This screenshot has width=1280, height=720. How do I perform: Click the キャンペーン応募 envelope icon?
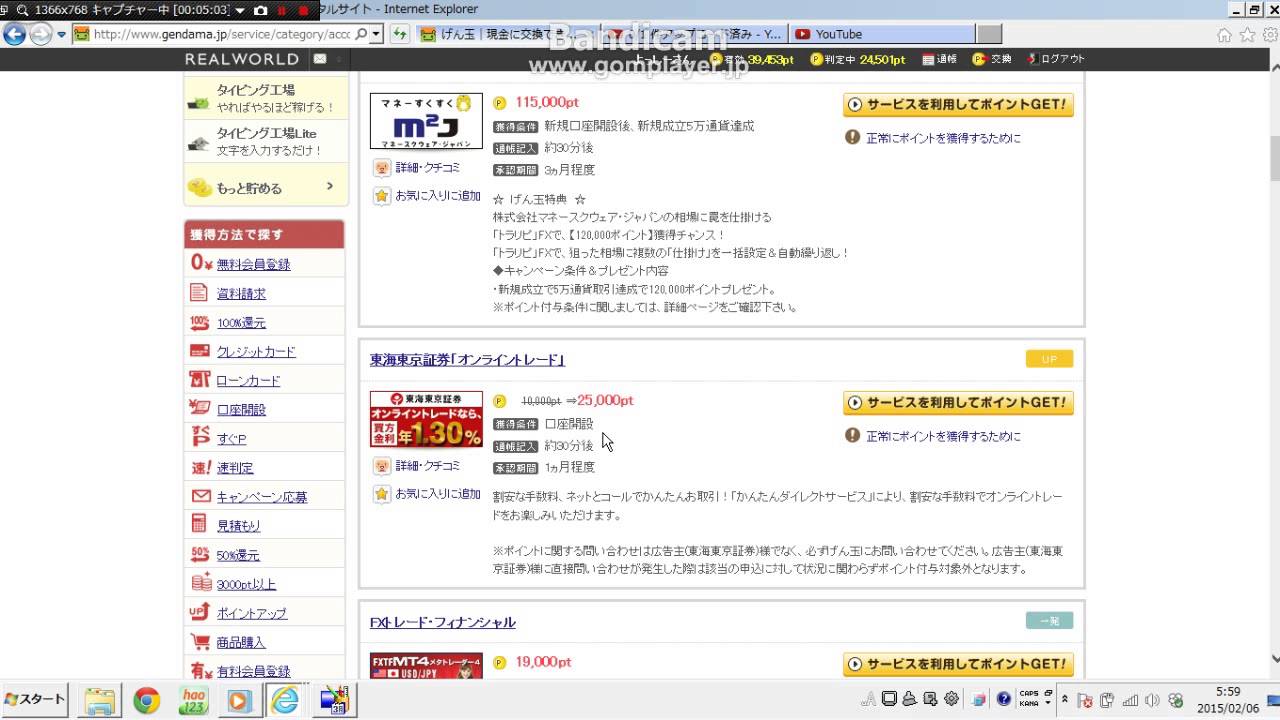(x=199, y=496)
